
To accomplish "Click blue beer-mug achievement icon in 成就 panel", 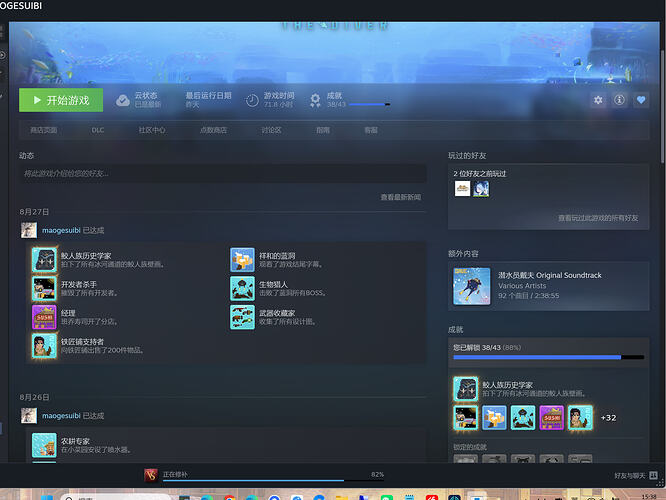I will click(494, 418).
